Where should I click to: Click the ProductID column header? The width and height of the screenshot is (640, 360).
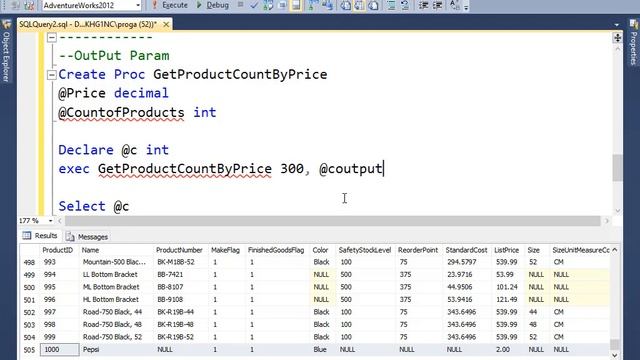point(58,250)
